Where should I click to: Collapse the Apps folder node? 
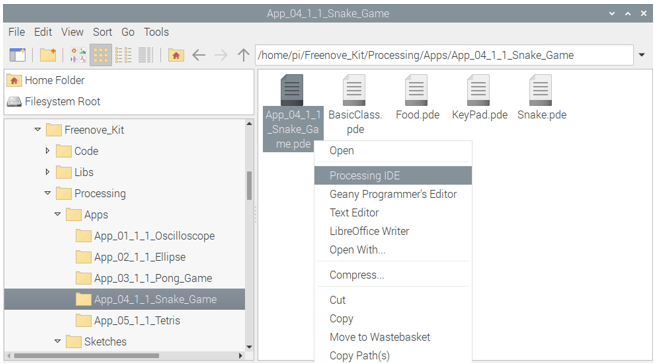(58, 214)
